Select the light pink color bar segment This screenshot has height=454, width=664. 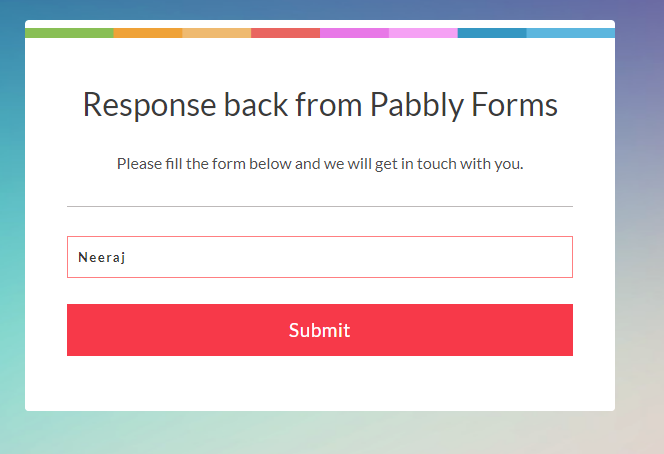click(x=423, y=33)
